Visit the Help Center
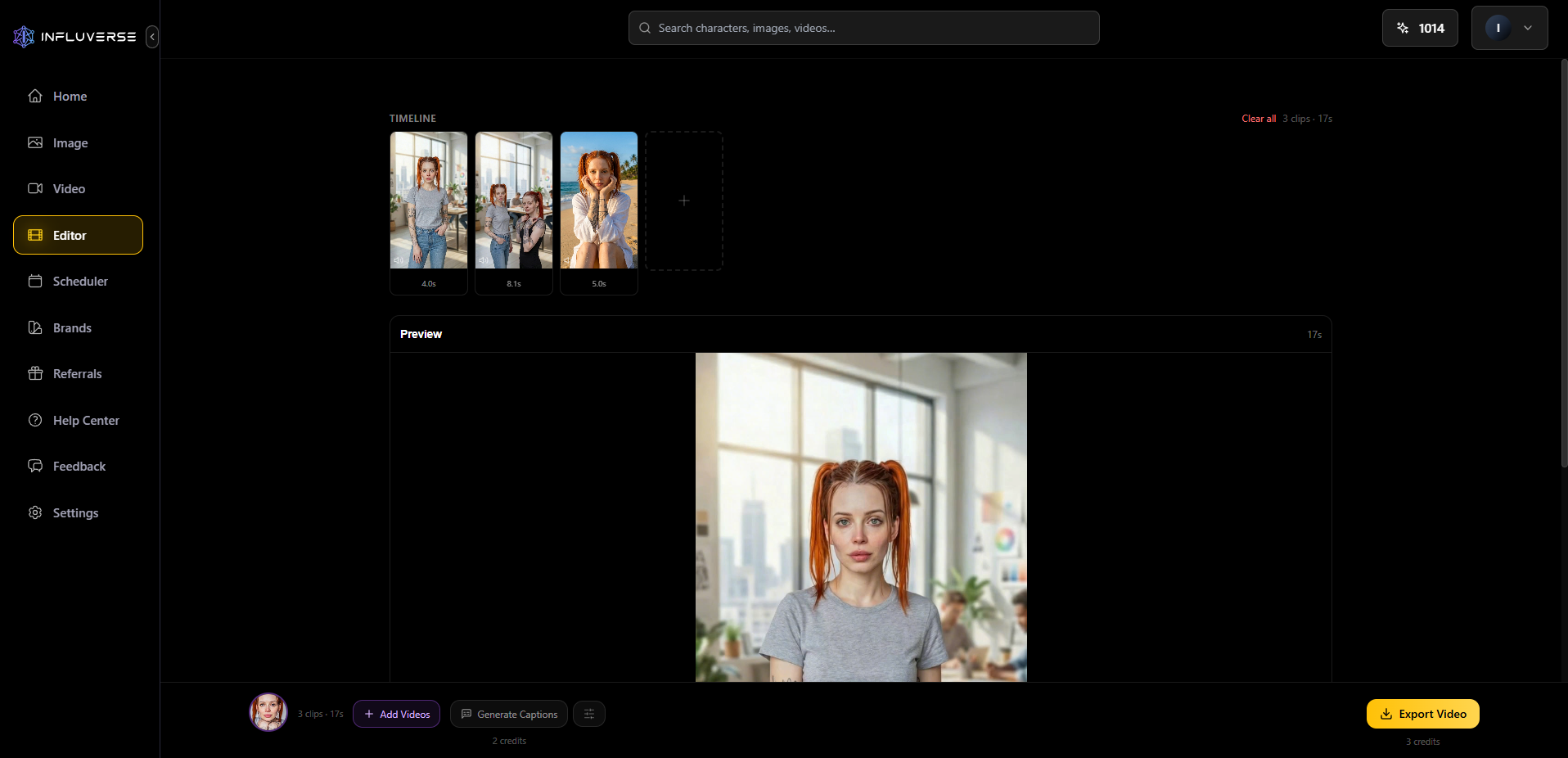 85,420
